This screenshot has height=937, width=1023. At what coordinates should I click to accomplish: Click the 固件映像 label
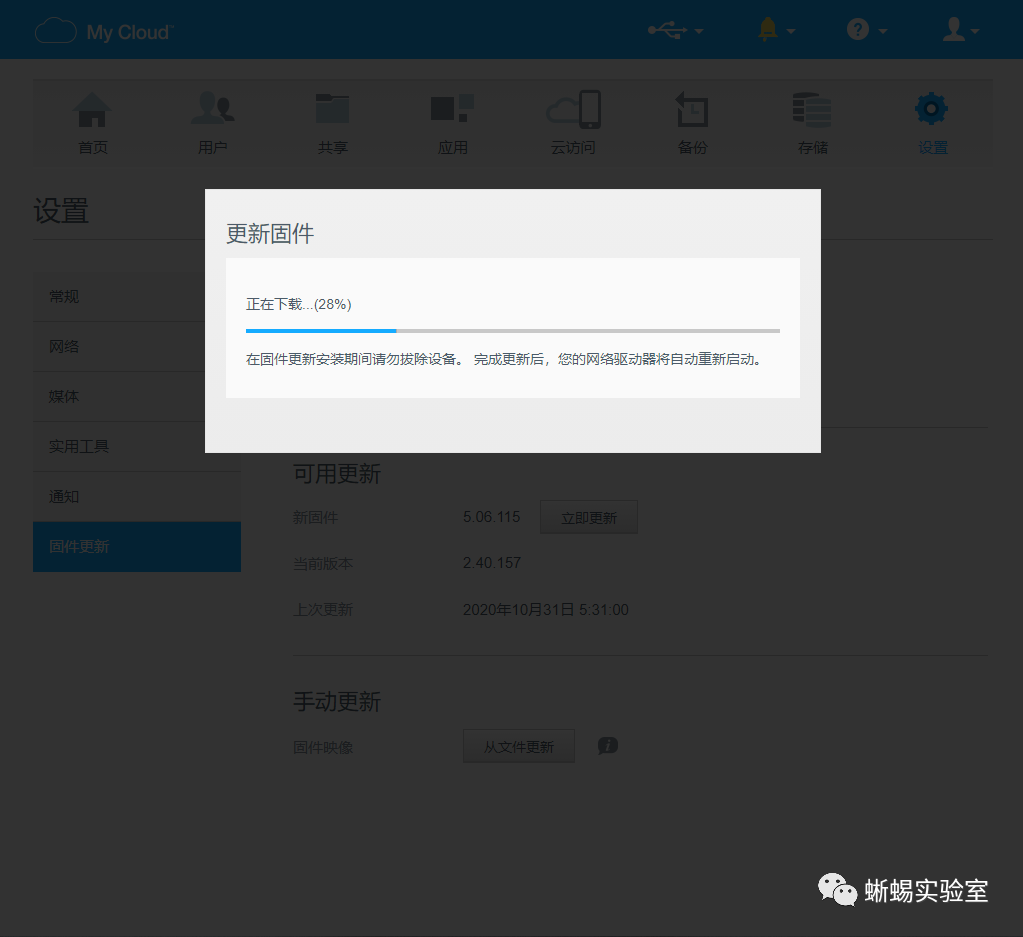pyautogui.click(x=323, y=747)
